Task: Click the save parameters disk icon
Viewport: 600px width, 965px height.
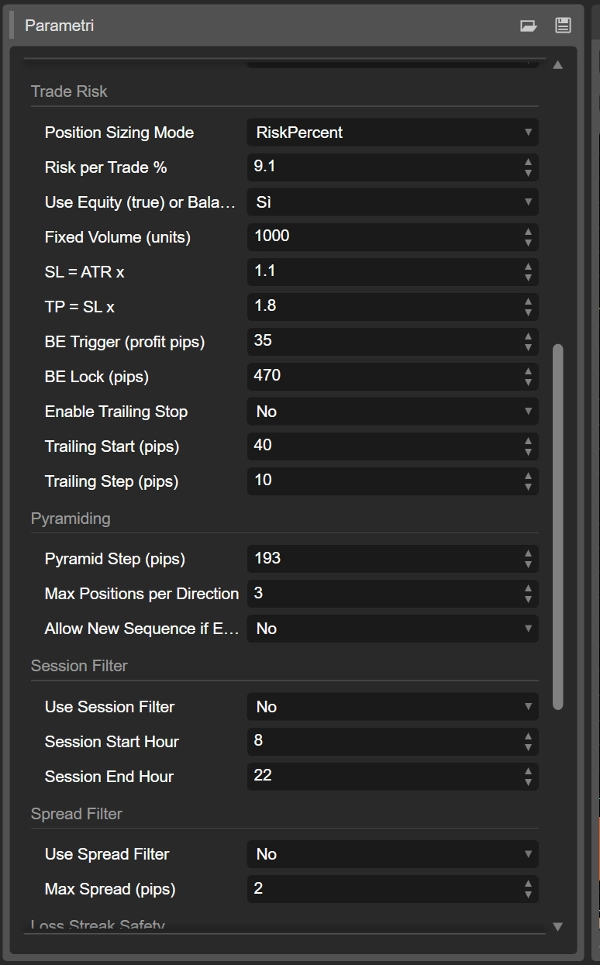Action: (x=562, y=26)
